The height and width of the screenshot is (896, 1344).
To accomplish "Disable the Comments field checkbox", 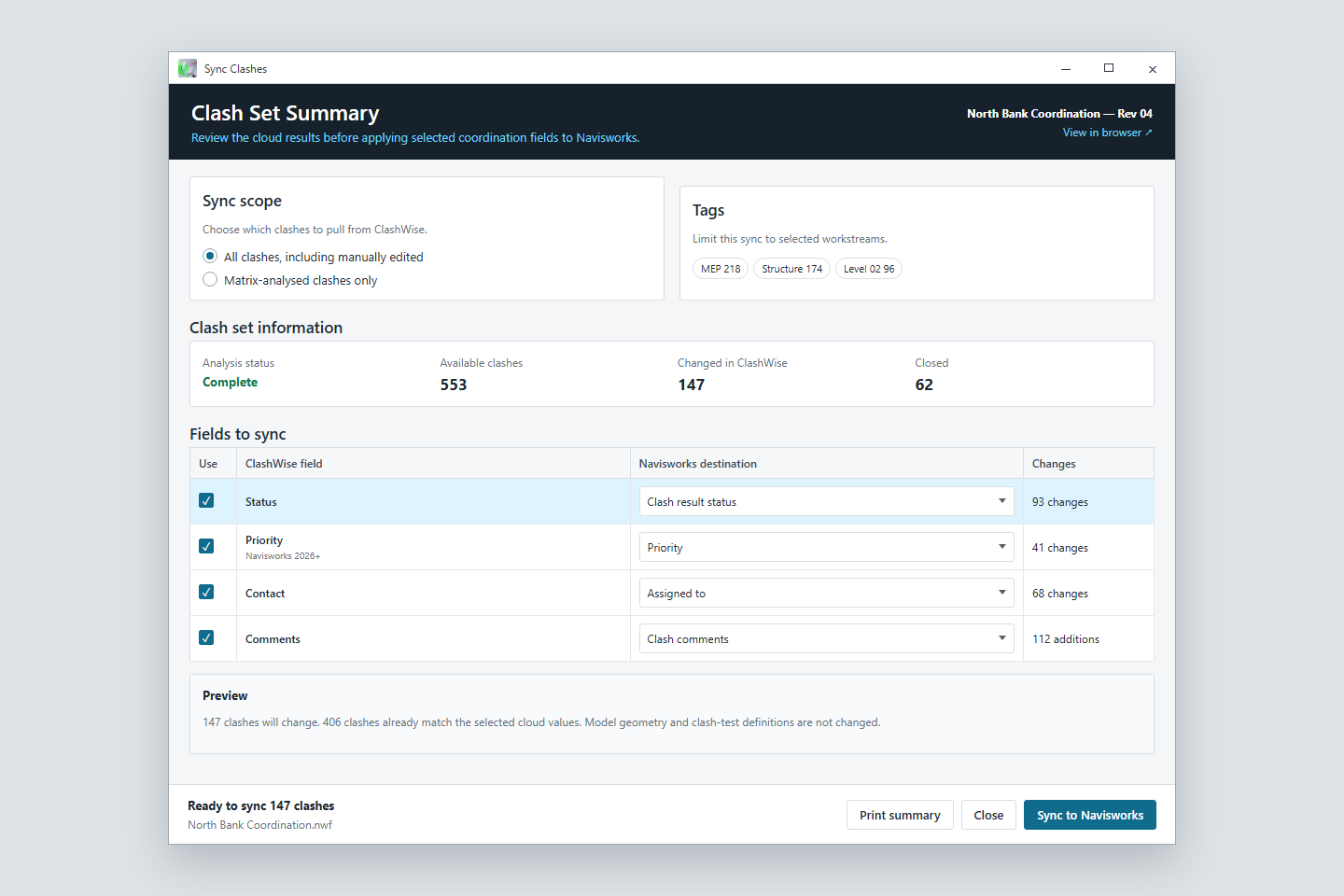I will [x=206, y=638].
